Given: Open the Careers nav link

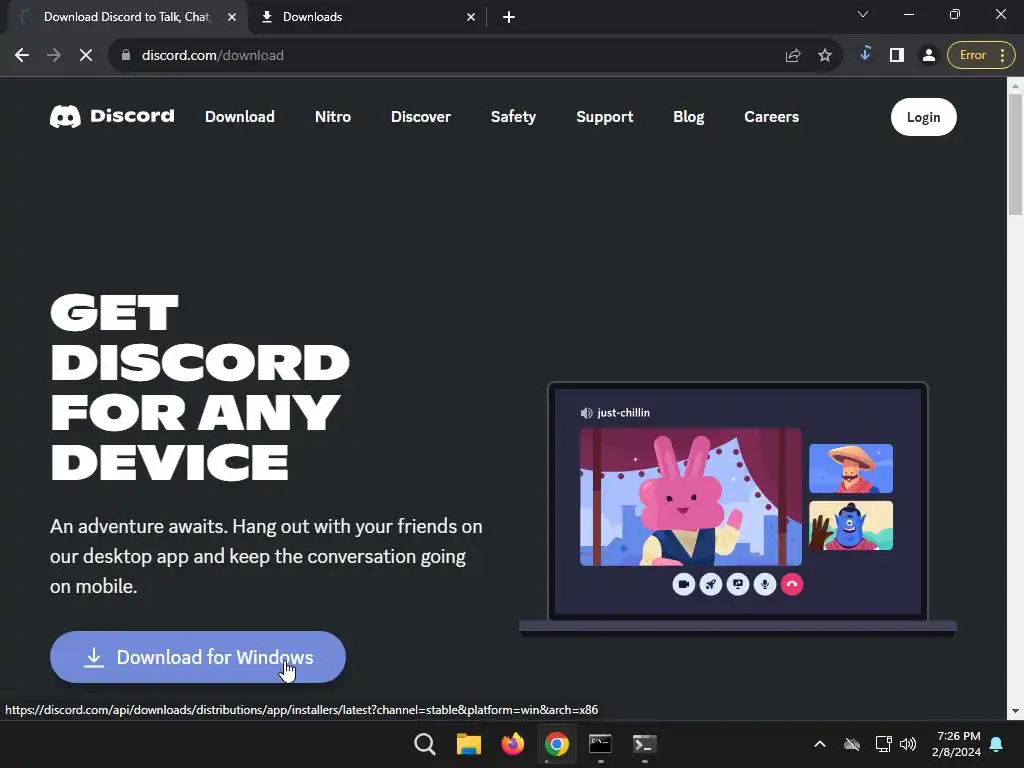Looking at the screenshot, I should (771, 117).
